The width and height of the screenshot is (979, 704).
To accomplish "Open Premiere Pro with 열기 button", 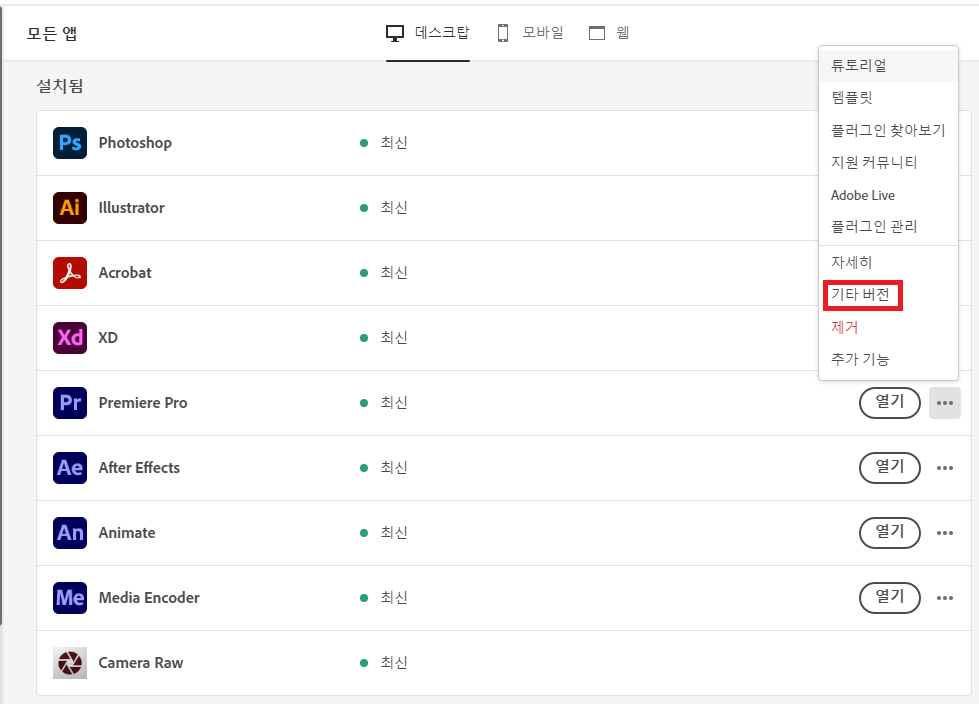I will tap(890, 403).
